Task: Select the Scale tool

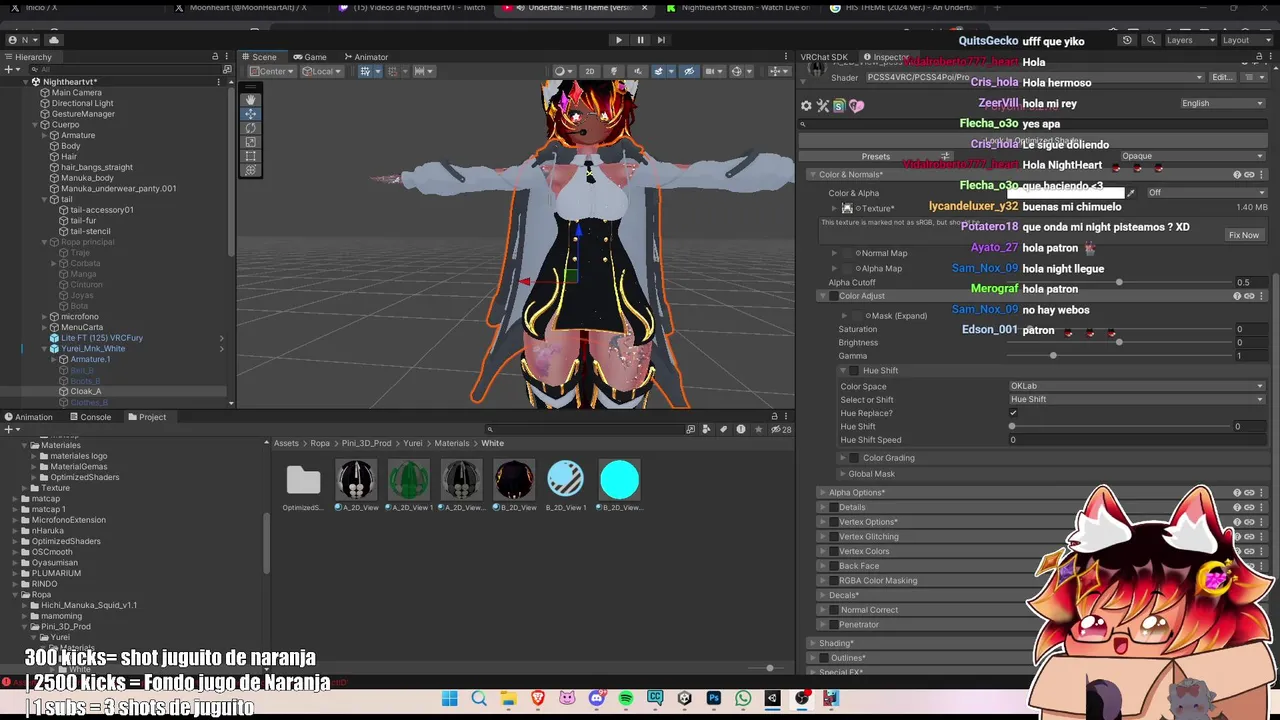Action: point(250,142)
